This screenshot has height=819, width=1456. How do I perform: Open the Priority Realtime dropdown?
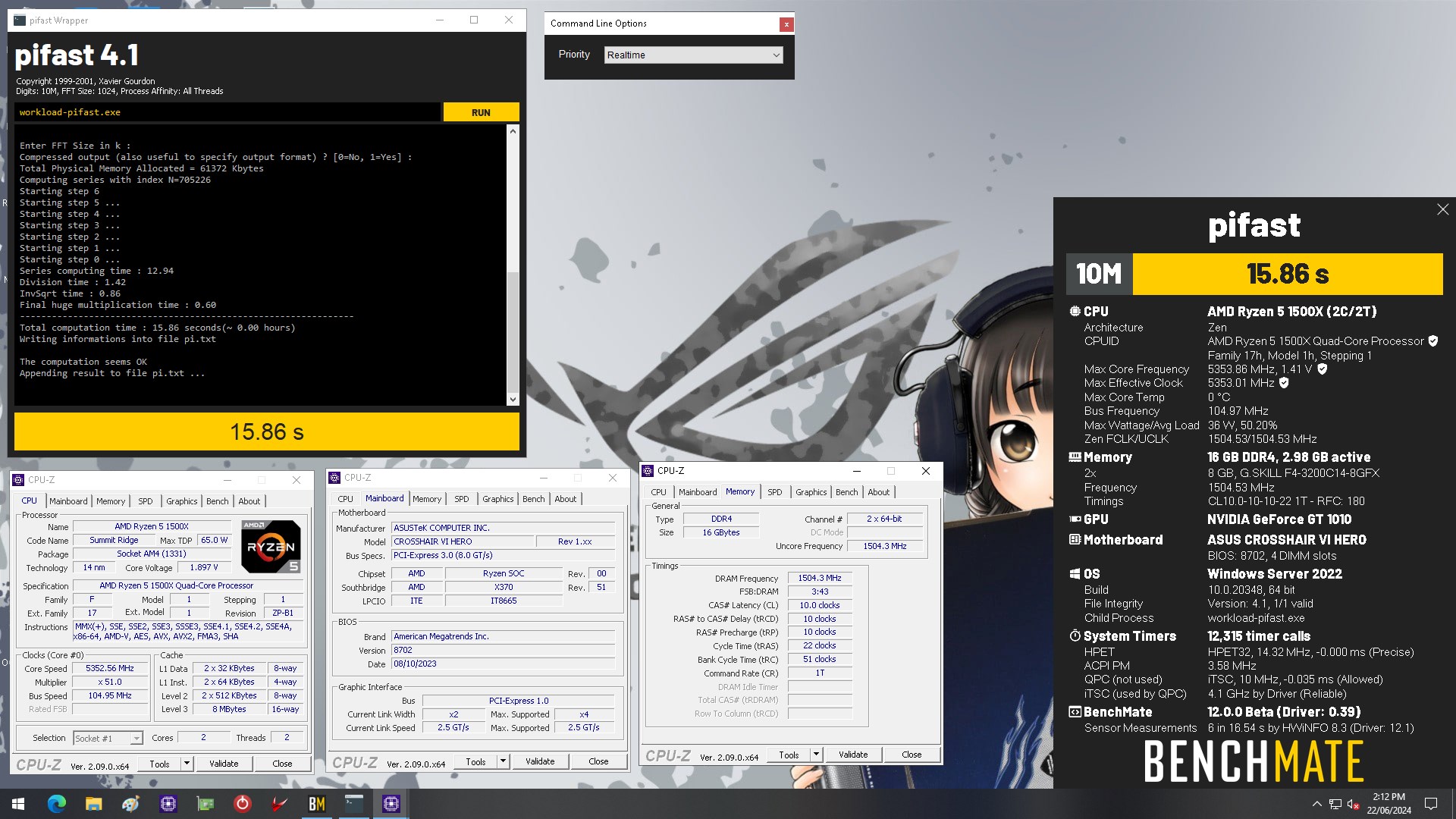(694, 55)
